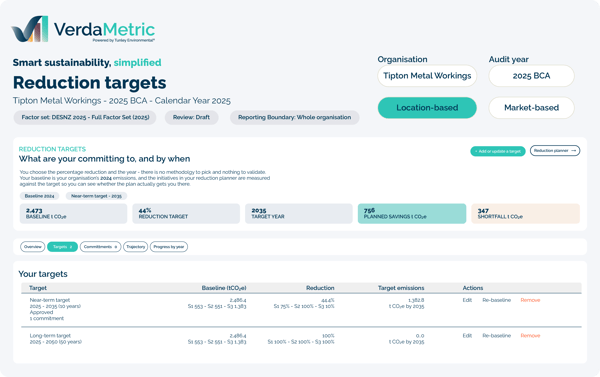This screenshot has height=377, width=600.
Task: Select the 756 Planned Savings card
Action: coord(412,214)
